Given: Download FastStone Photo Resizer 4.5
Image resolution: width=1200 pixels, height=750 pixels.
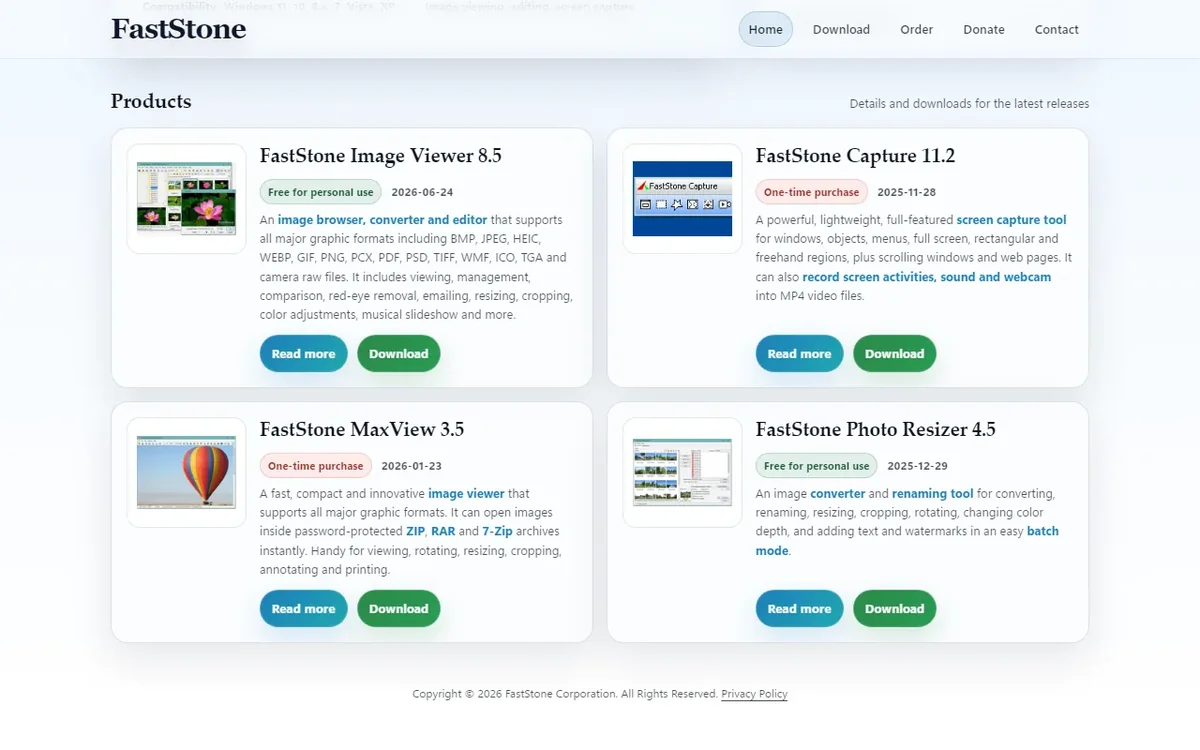Looking at the screenshot, I should [x=895, y=609].
